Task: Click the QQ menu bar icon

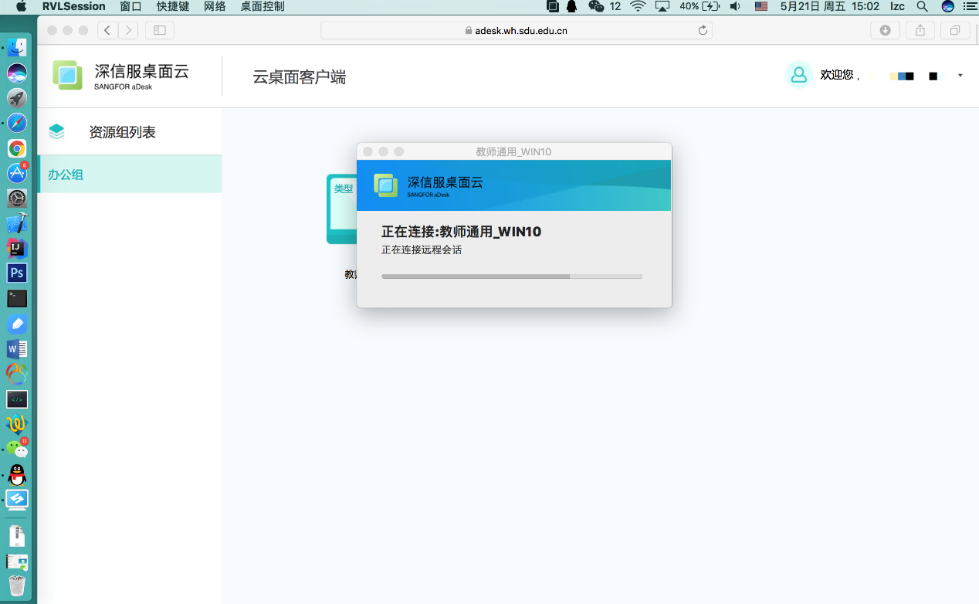Action: click(x=571, y=6)
